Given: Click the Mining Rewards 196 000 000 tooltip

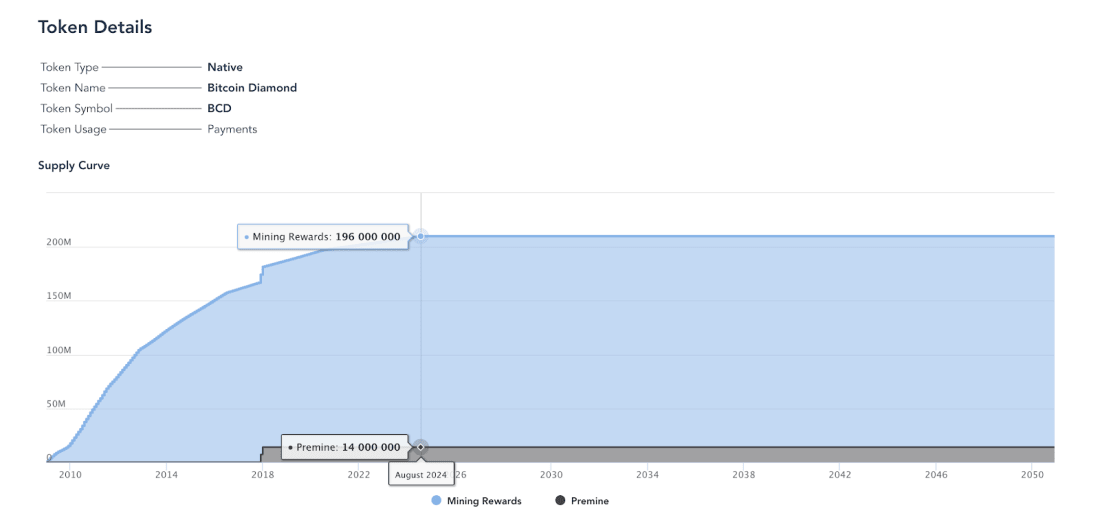Looking at the screenshot, I should (323, 237).
